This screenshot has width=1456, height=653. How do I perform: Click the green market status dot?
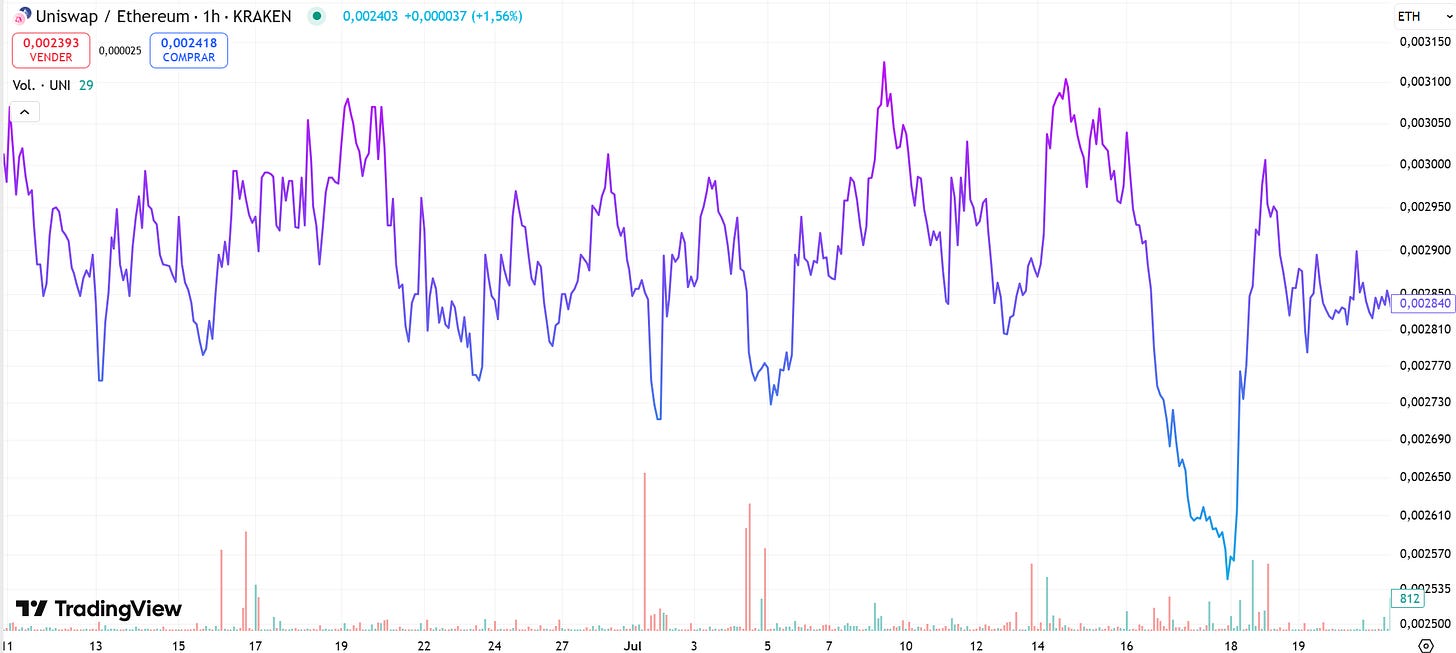(317, 16)
